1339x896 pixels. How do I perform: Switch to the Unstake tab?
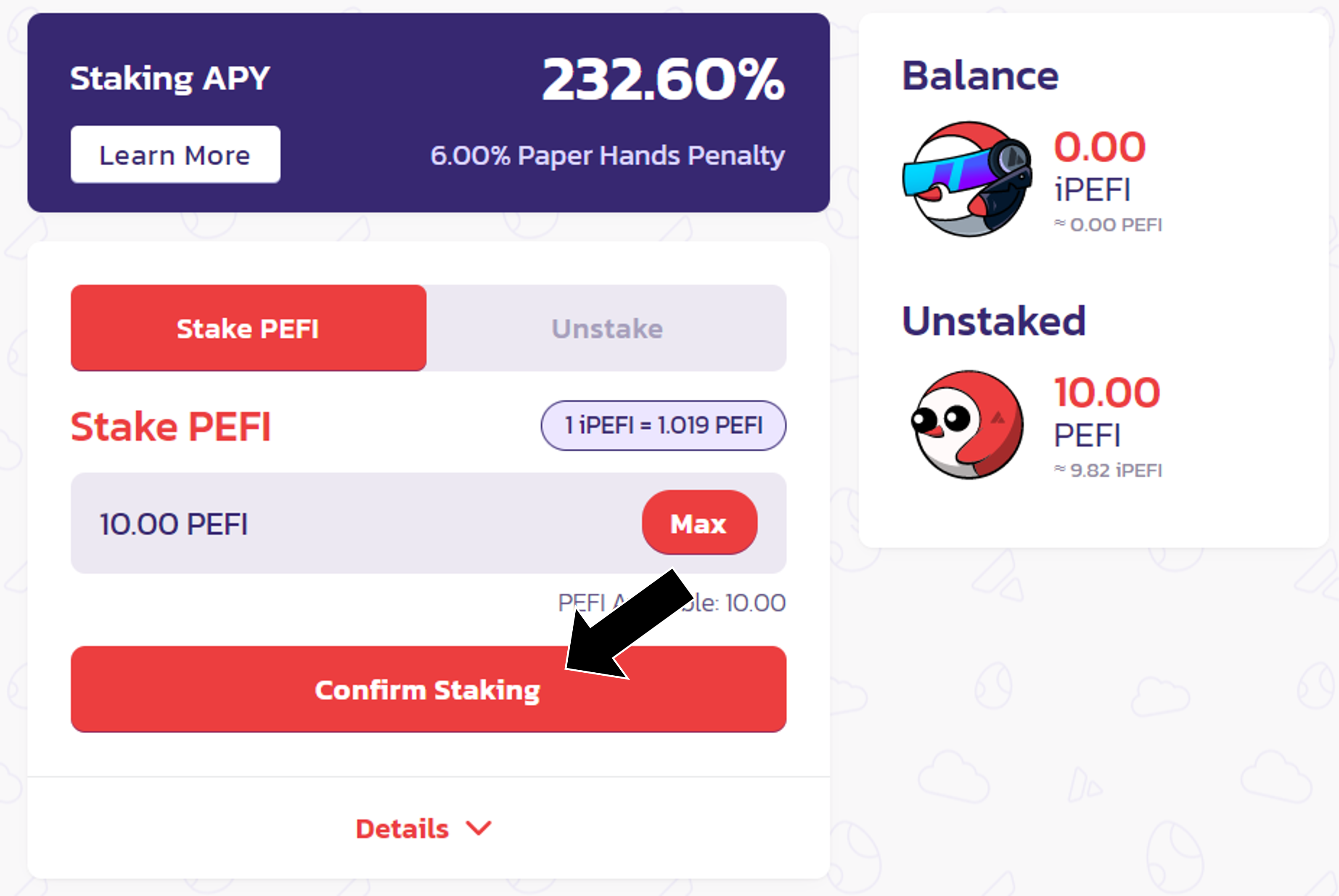click(x=606, y=328)
